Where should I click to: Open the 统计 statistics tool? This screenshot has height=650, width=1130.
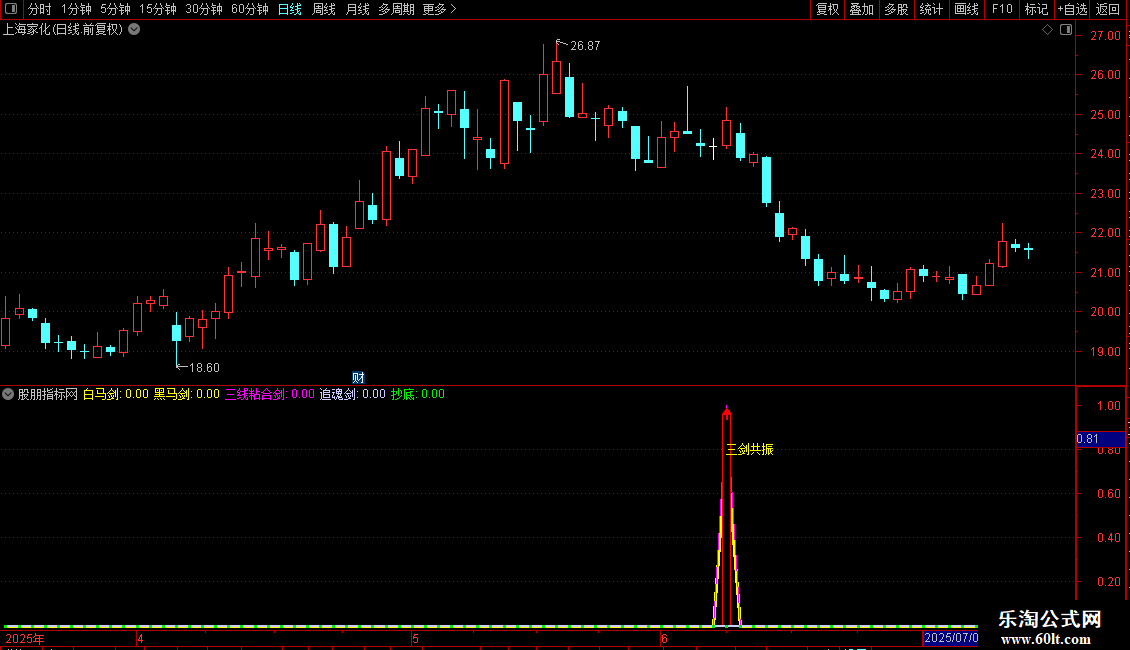coord(931,9)
